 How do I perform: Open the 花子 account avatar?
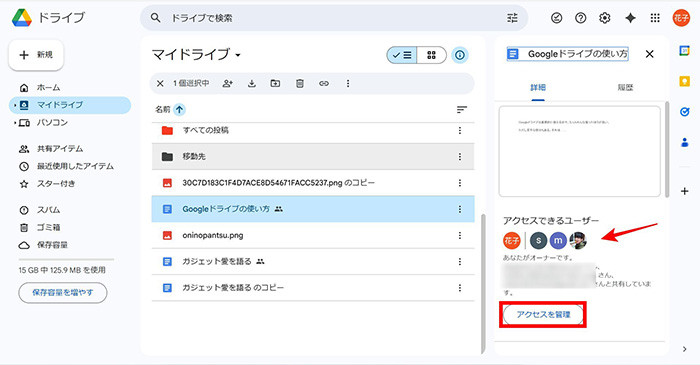(x=681, y=18)
